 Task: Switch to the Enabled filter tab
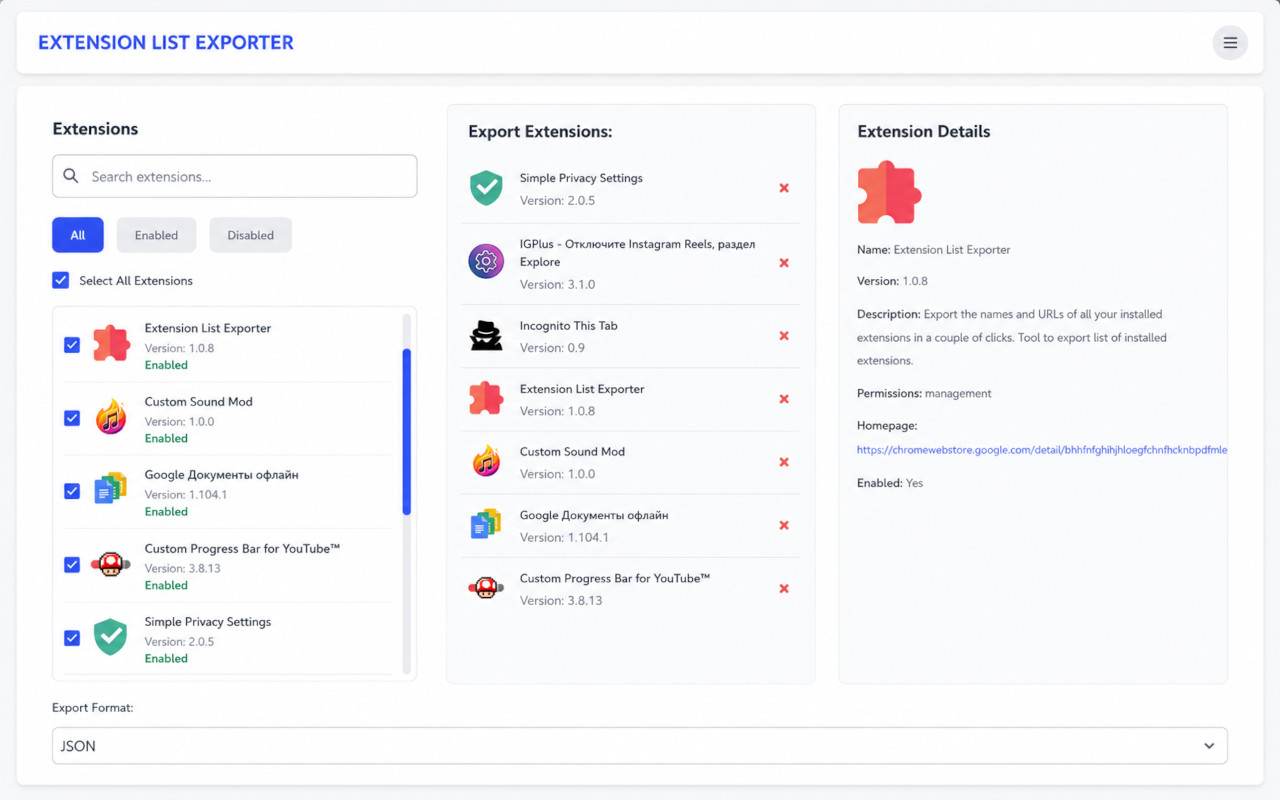click(157, 235)
